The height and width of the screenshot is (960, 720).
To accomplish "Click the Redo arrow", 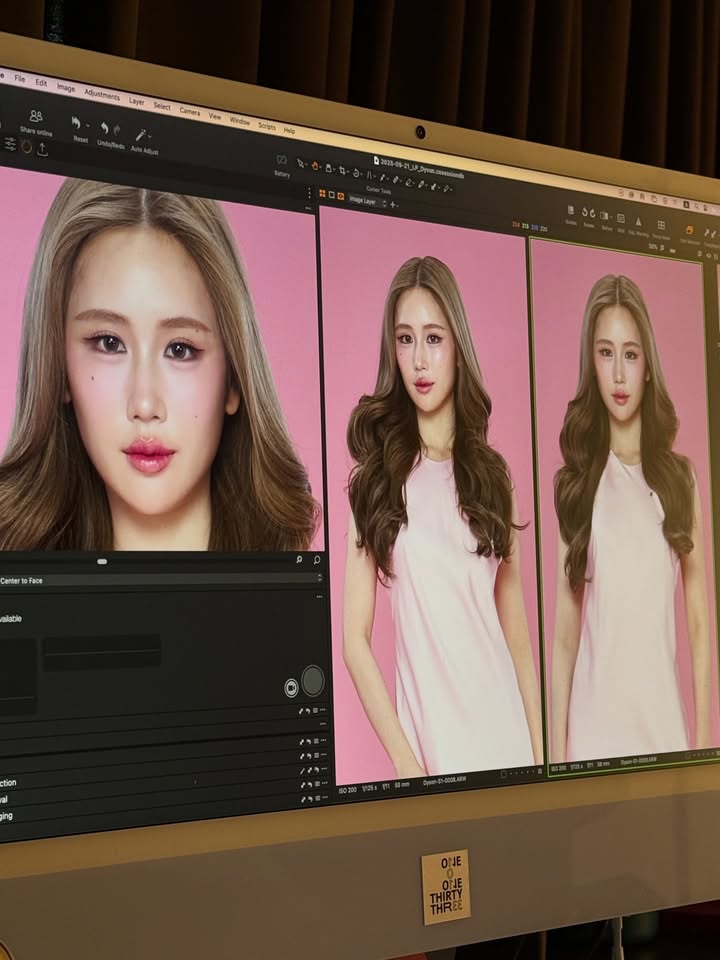I will coord(116,130).
